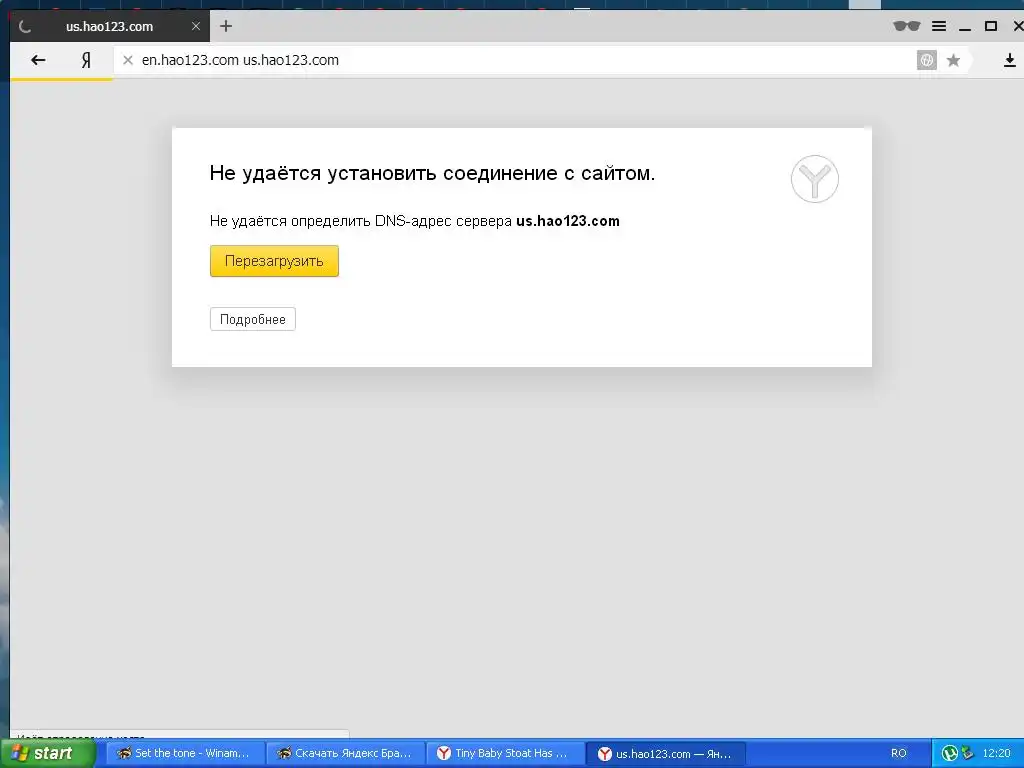
Task: Click the RO language indicator
Action: coord(899,753)
